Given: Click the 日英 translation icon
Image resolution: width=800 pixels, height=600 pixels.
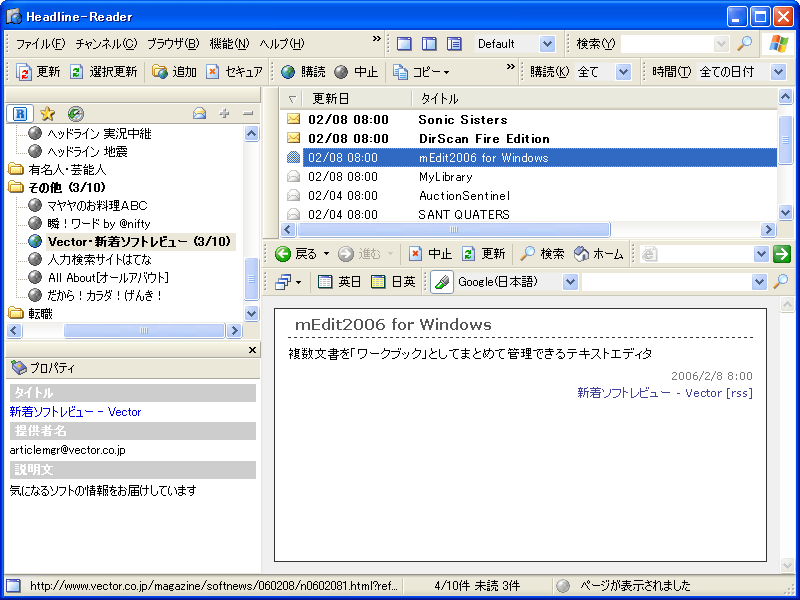Looking at the screenshot, I should (378, 282).
